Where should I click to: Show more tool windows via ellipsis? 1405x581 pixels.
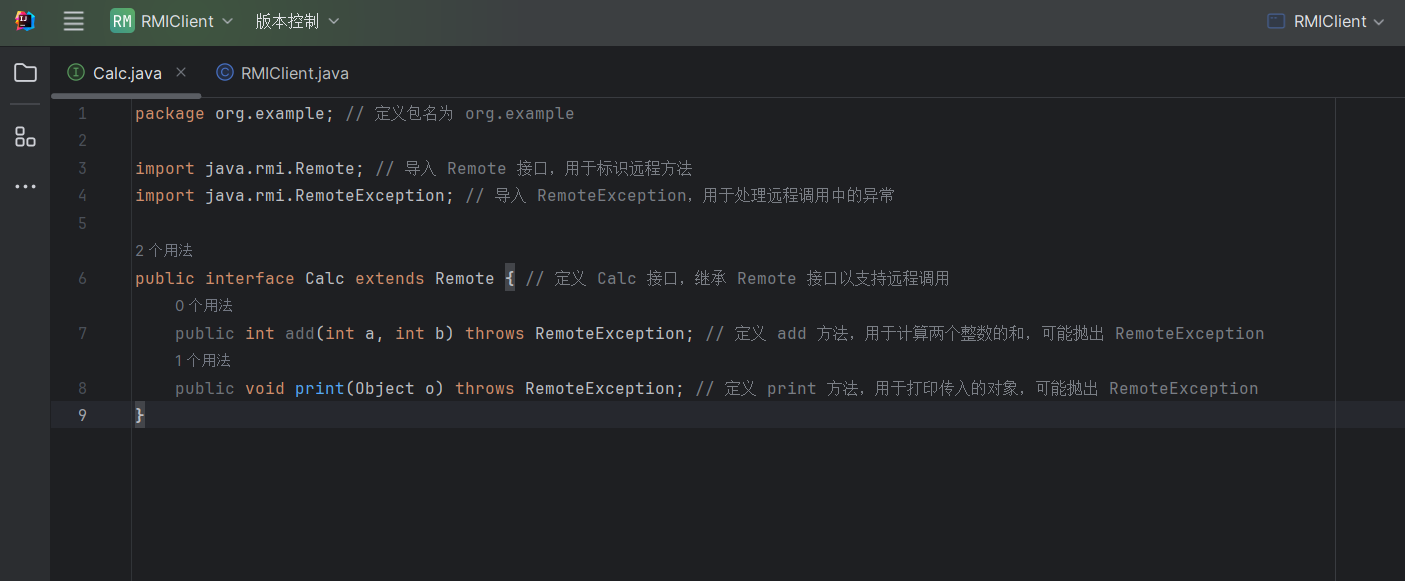[25, 187]
